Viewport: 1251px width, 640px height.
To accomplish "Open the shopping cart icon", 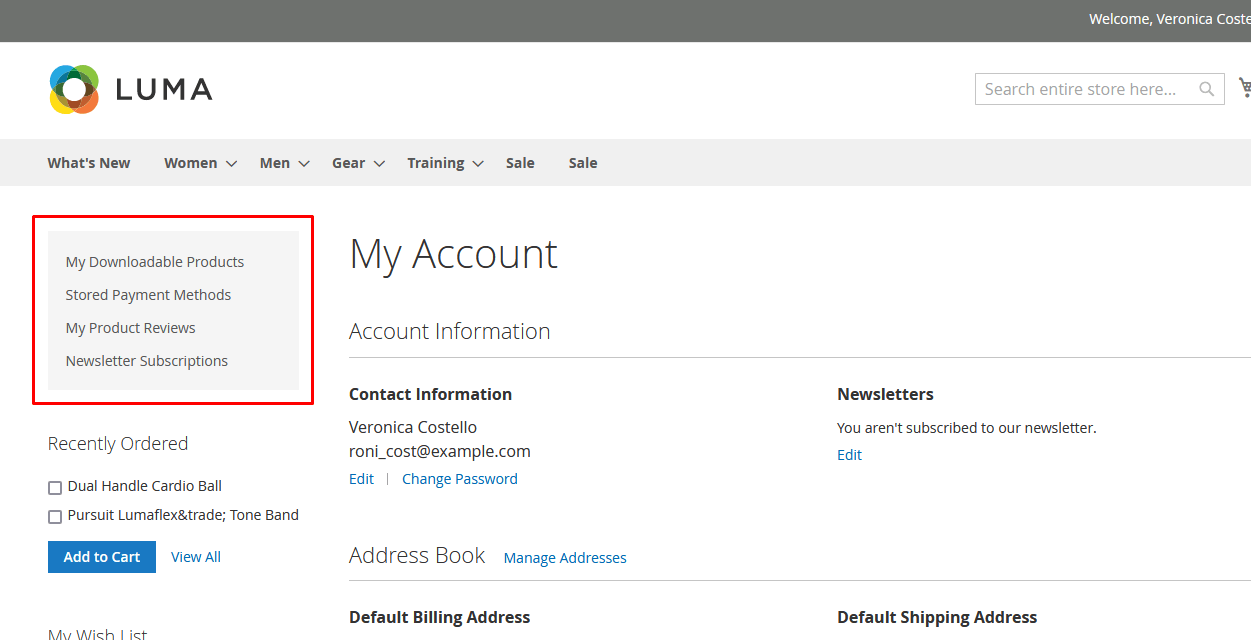I will pos(1244,88).
